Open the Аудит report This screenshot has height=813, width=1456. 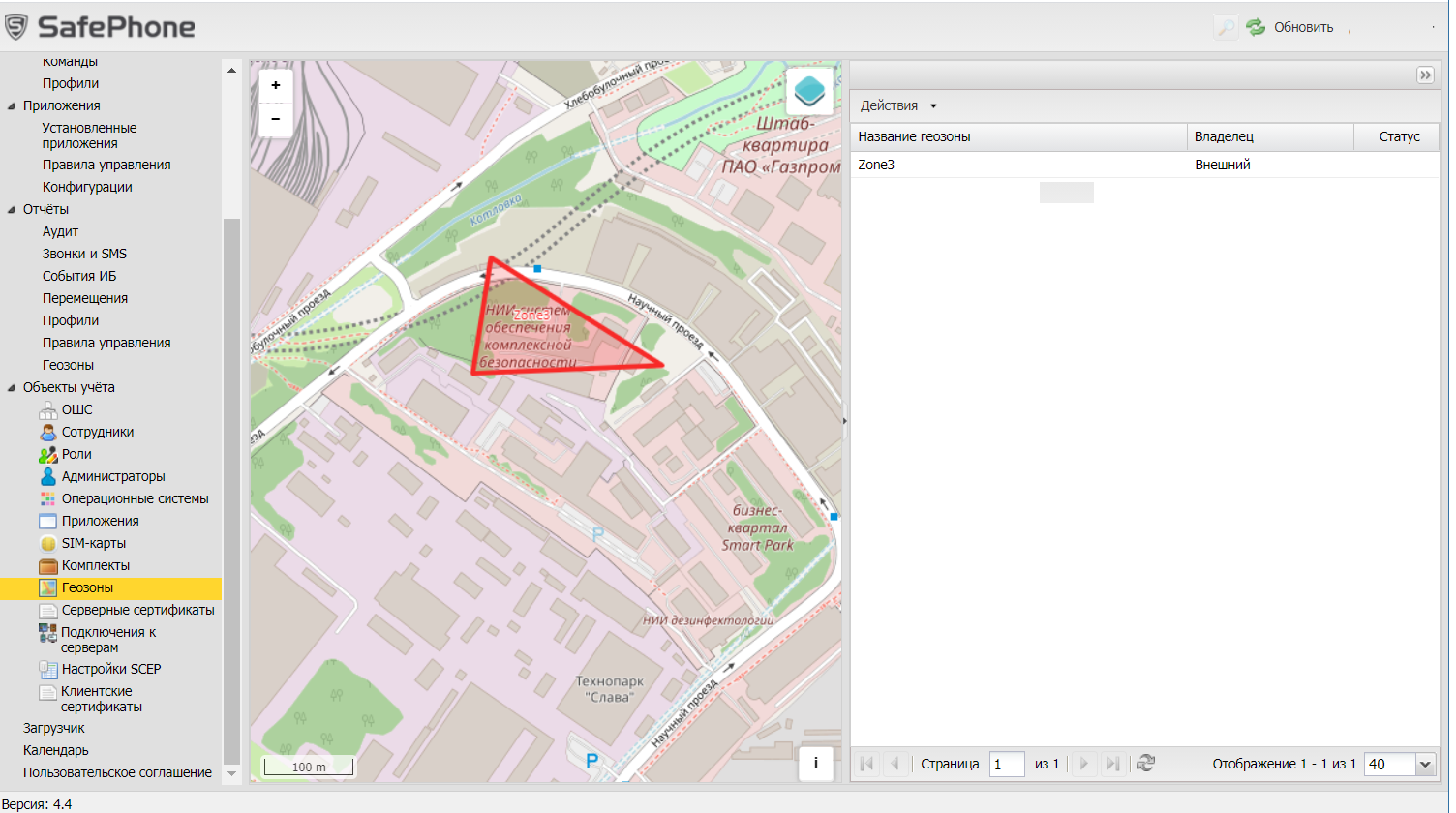(x=60, y=231)
